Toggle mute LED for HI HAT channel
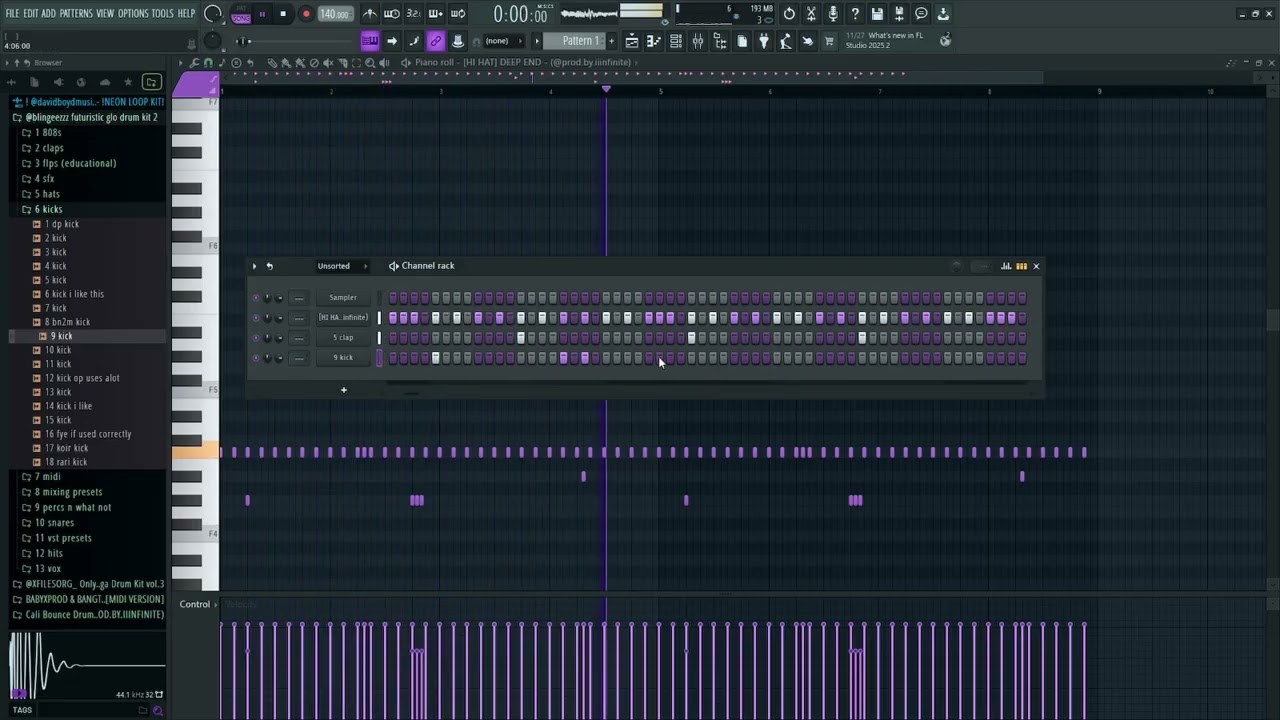 (255, 317)
